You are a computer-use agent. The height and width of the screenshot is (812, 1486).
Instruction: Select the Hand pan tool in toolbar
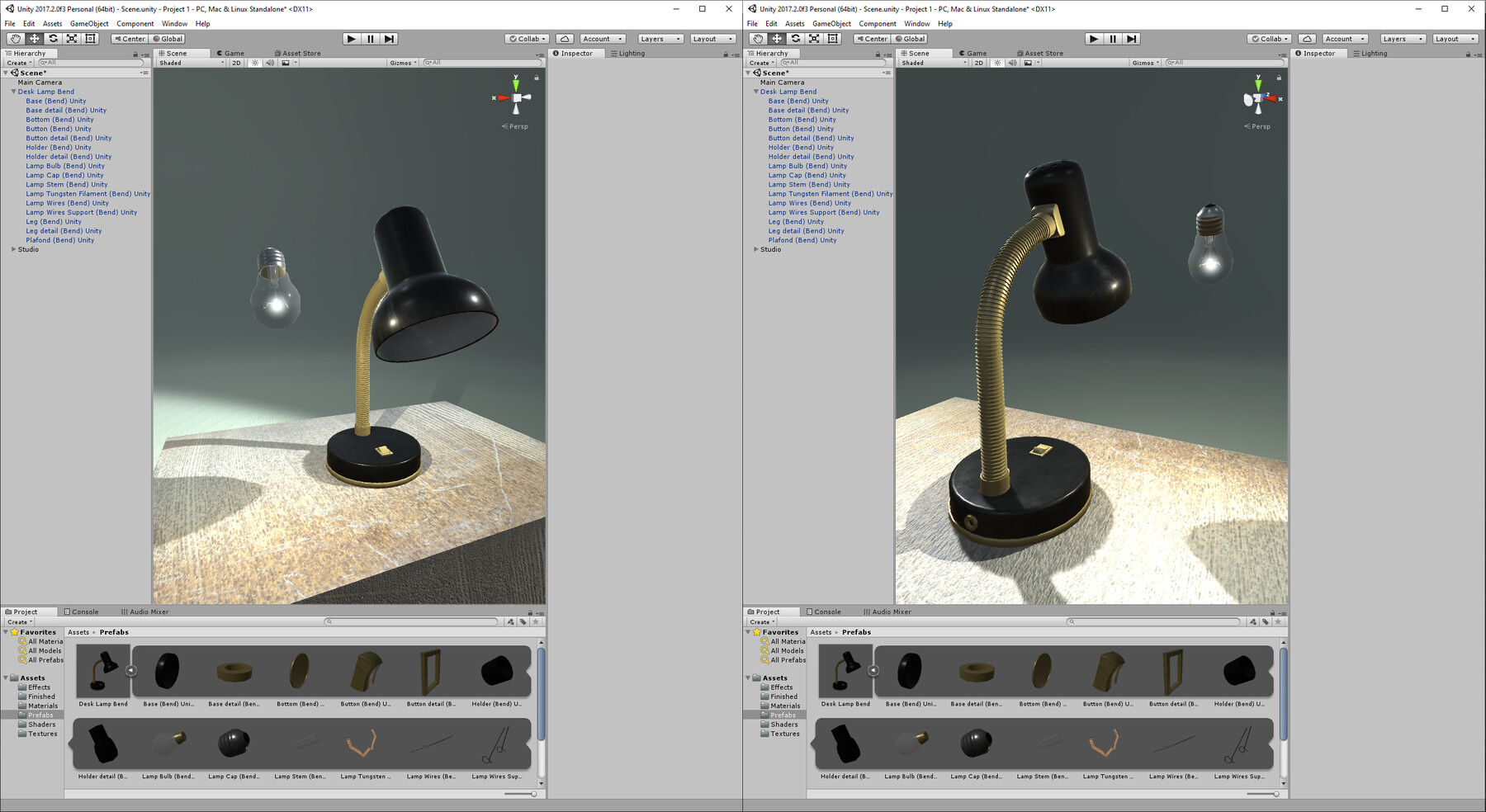14,38
